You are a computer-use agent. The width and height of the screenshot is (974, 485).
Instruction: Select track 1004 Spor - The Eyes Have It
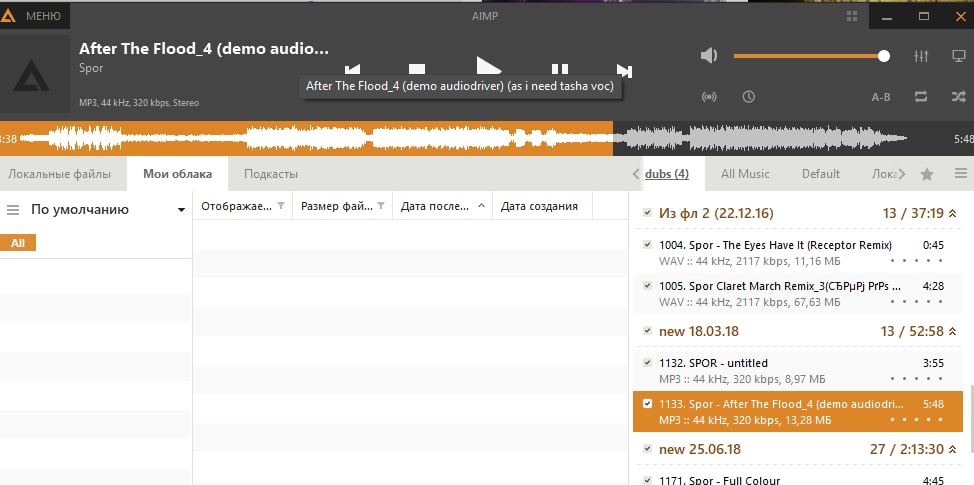[x=798, y=253]
